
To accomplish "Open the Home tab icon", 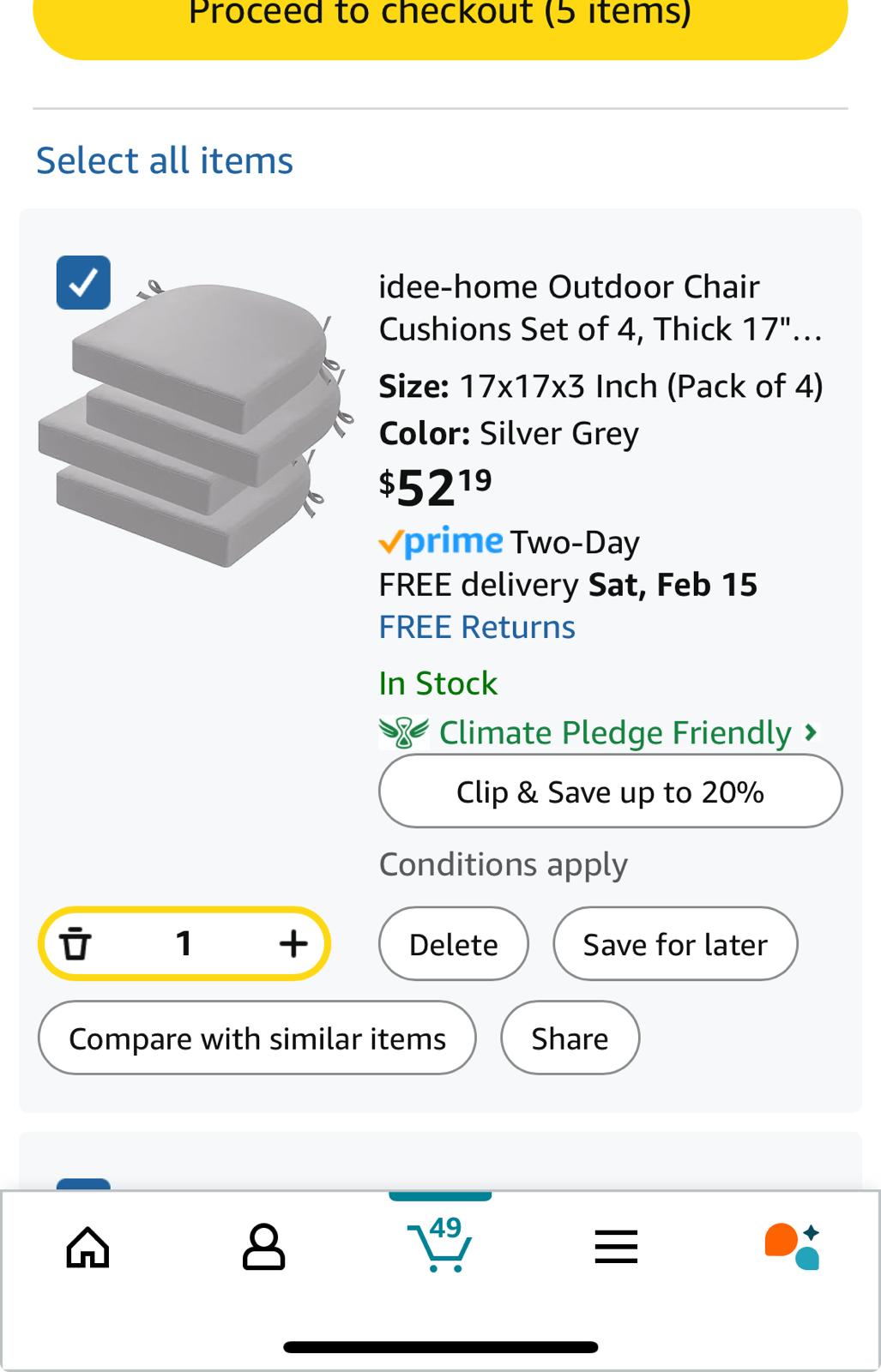I will pyautogui.click(x=88, y=1247).
